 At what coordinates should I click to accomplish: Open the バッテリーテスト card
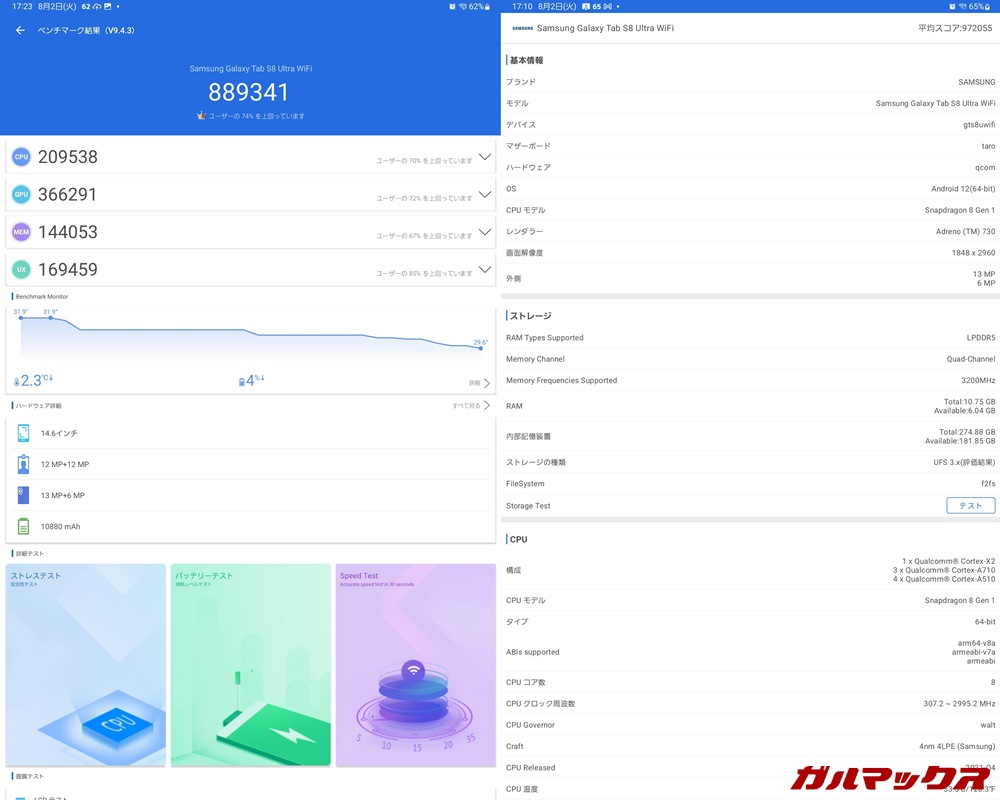coord(250,665)
